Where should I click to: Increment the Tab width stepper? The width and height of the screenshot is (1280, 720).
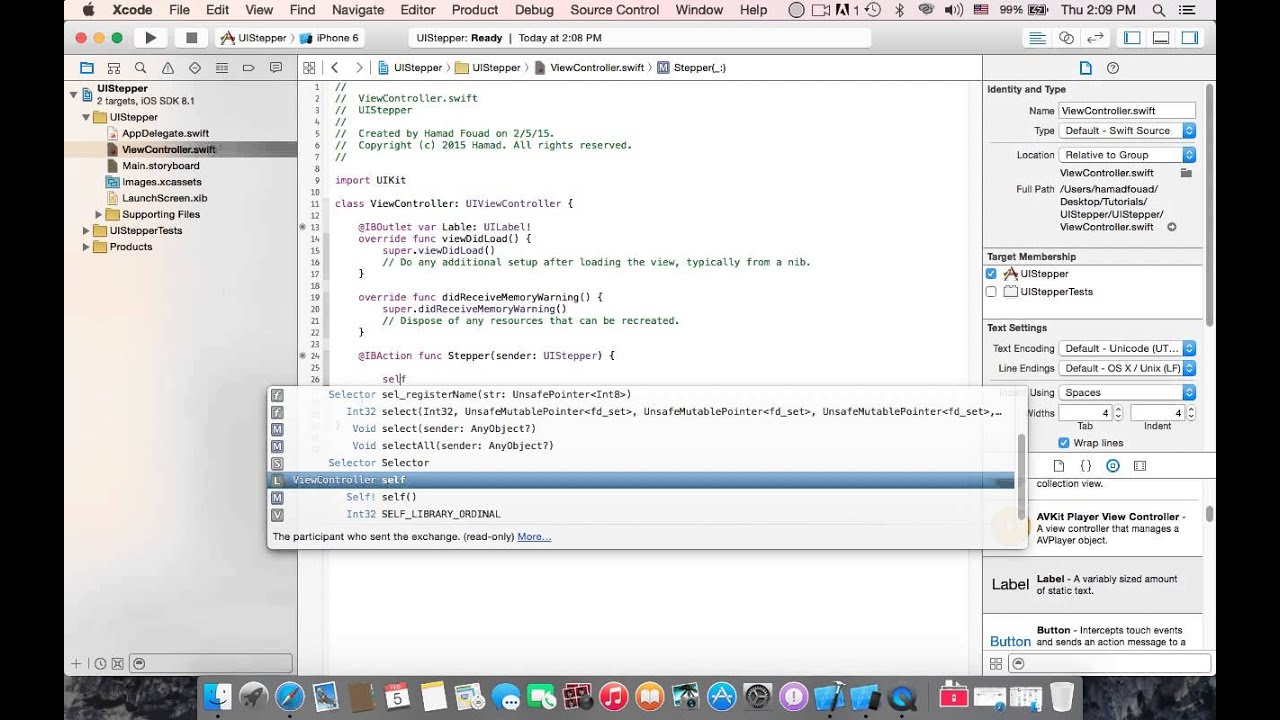tap(1118, 409)
